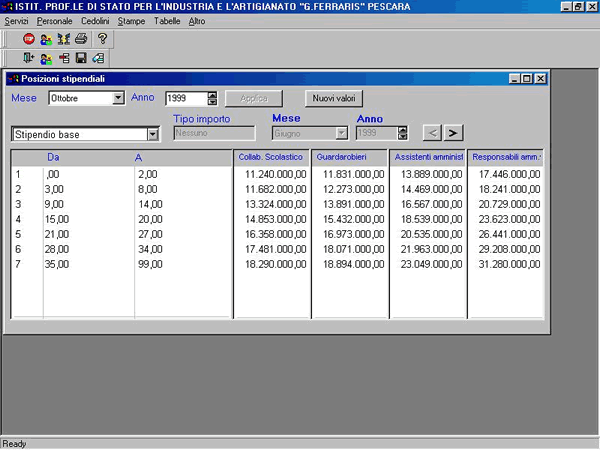Viewport: 600px width, 450px height.
Task: Maximize the Posizioni stipendiali window
Action: coord(527,79)
